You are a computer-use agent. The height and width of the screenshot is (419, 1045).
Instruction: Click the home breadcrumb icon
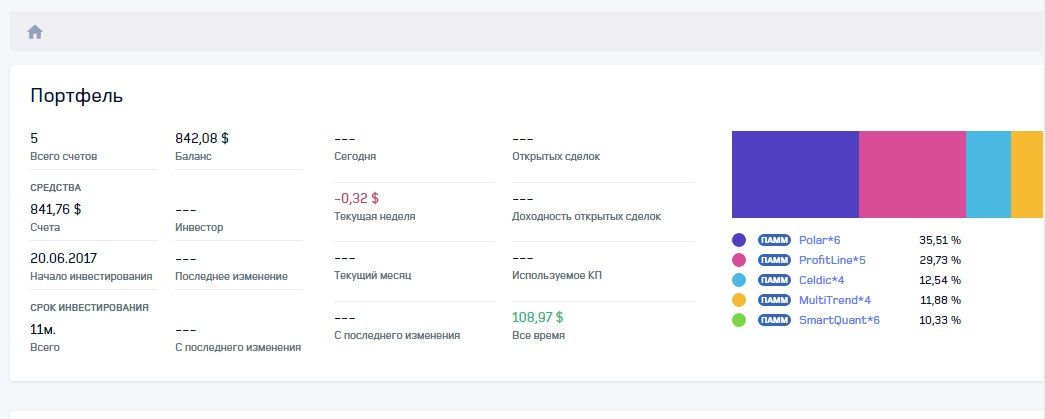click(35, 32)
